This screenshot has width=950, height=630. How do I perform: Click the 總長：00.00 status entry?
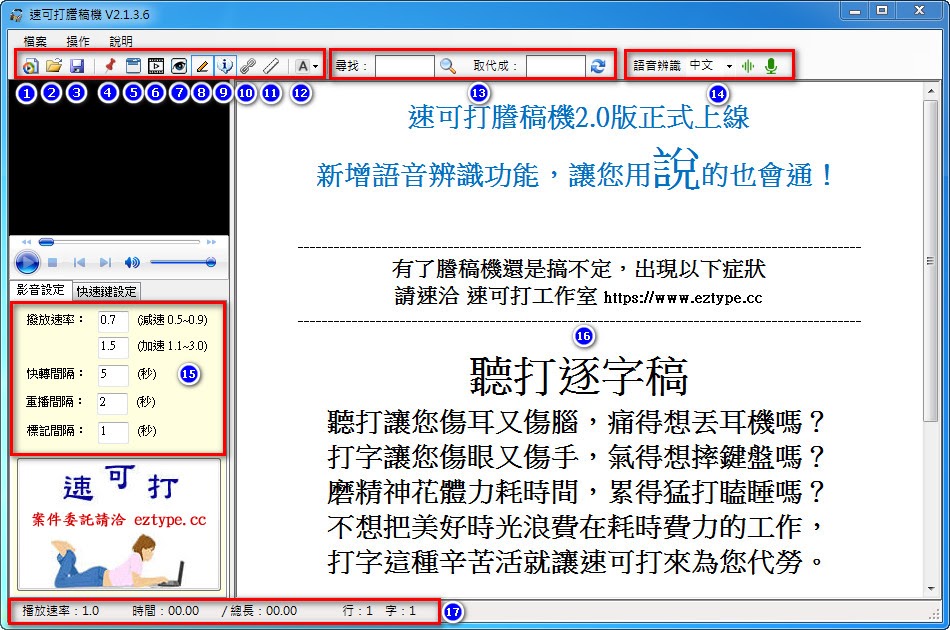click(263, 611)
